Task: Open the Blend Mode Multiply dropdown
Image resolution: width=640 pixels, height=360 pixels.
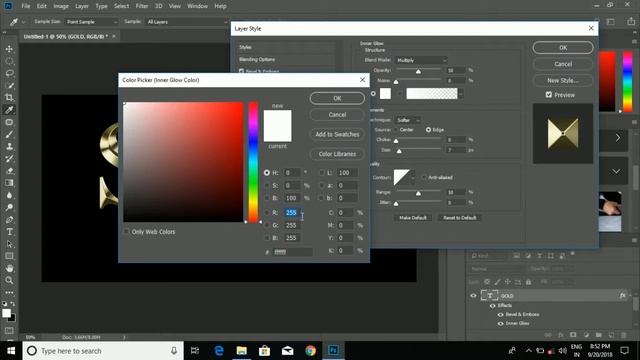Action: [x=421, y=60]
